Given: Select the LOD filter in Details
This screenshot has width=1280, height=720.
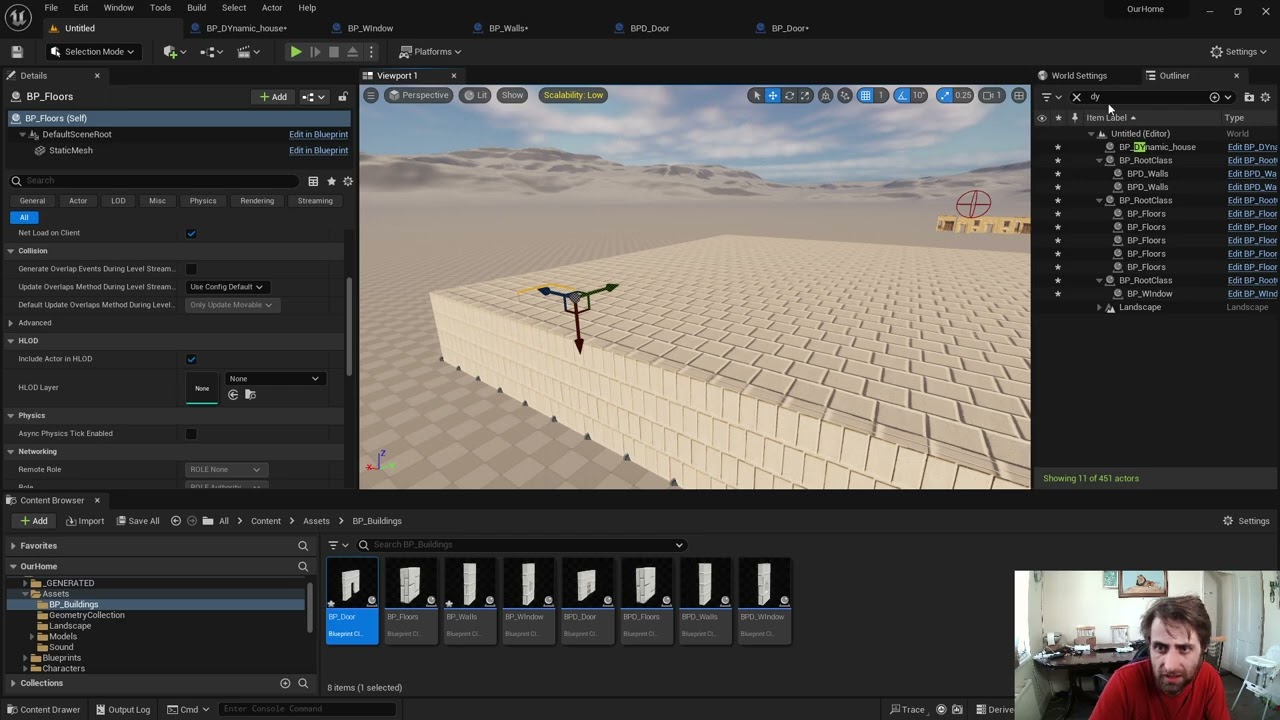Looking at the screenshot, I should 118,201.
